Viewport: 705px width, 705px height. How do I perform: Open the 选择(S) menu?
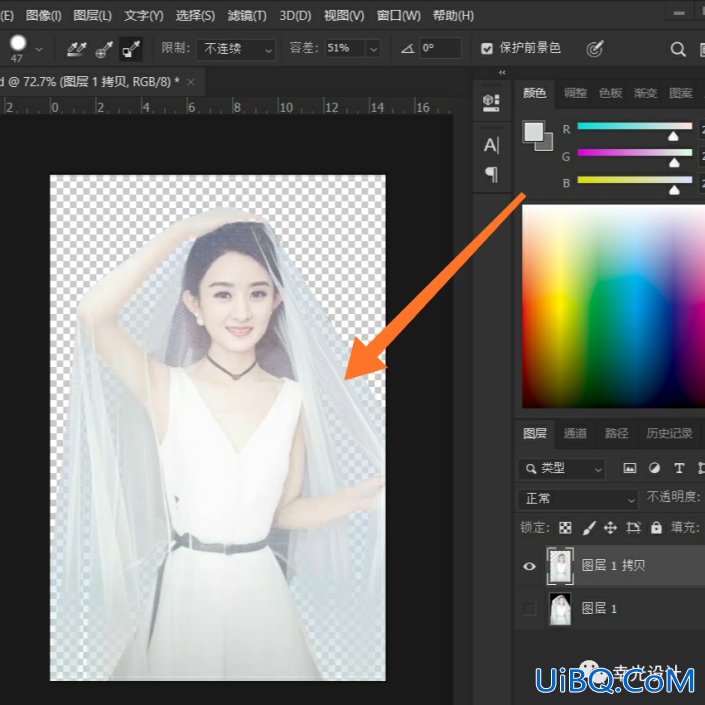[195, 16]
